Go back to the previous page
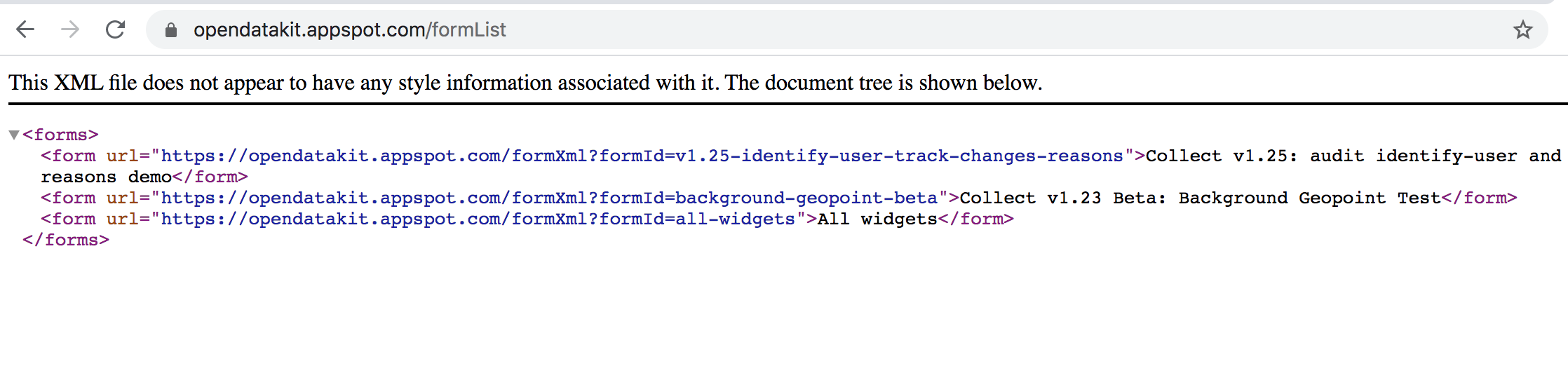This screenshot has width=1568, height=366. pyautogui.click(x=25, y=29)
